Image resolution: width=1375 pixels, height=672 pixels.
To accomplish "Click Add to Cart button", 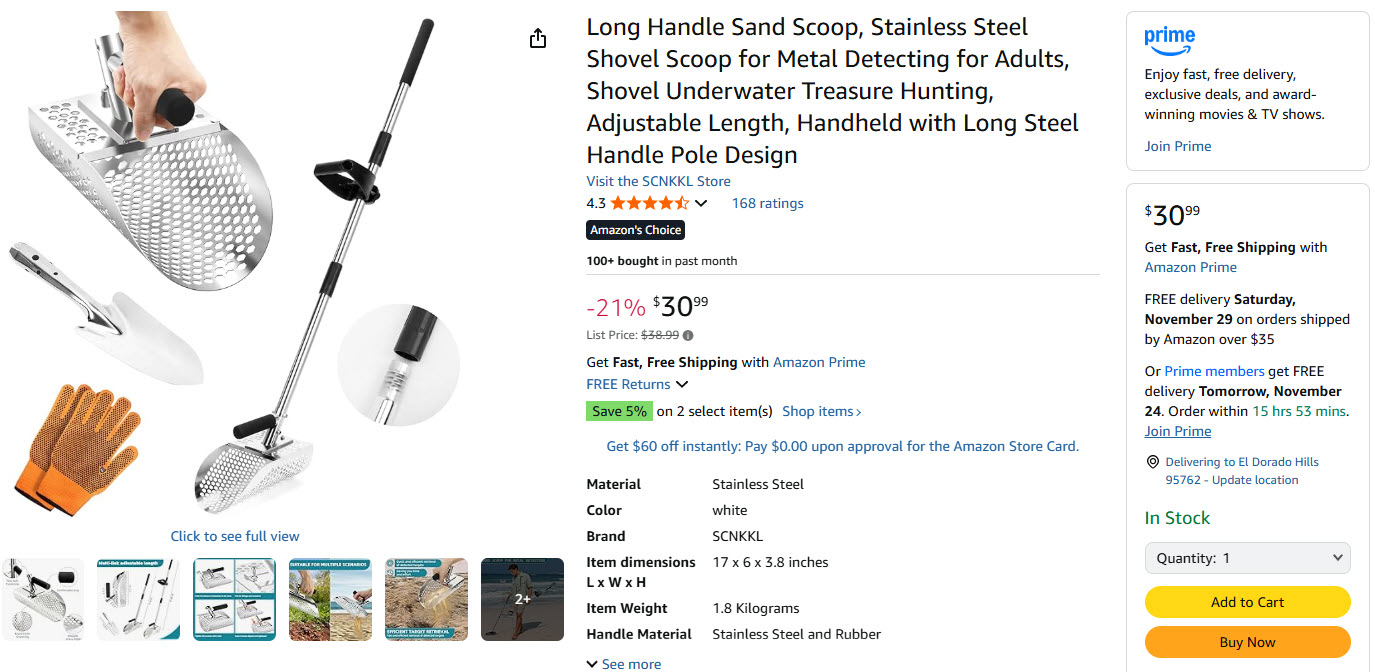I will pos(1247,602).
